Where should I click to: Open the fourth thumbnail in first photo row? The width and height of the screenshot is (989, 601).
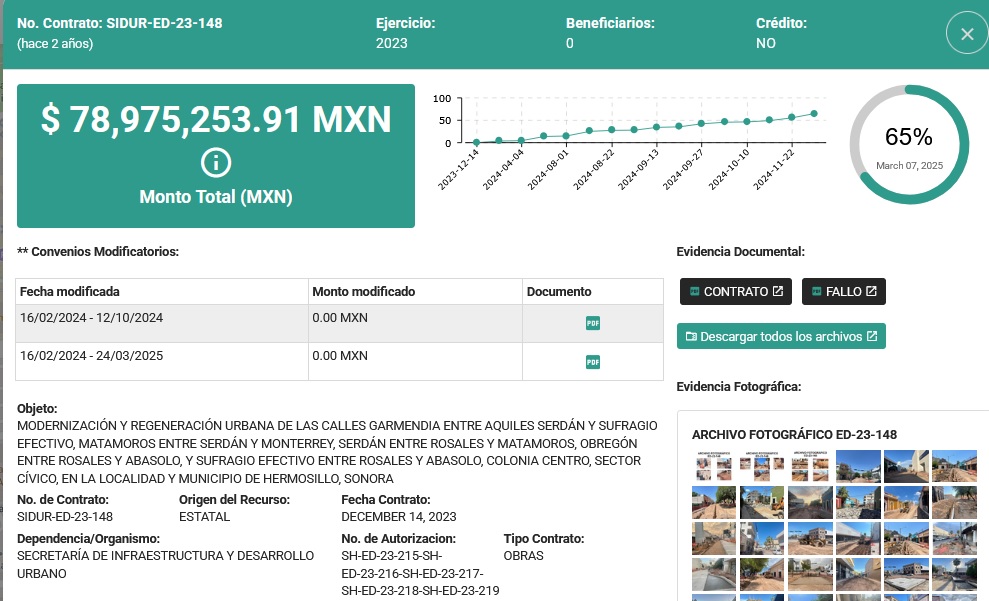(x=858, y=466)
